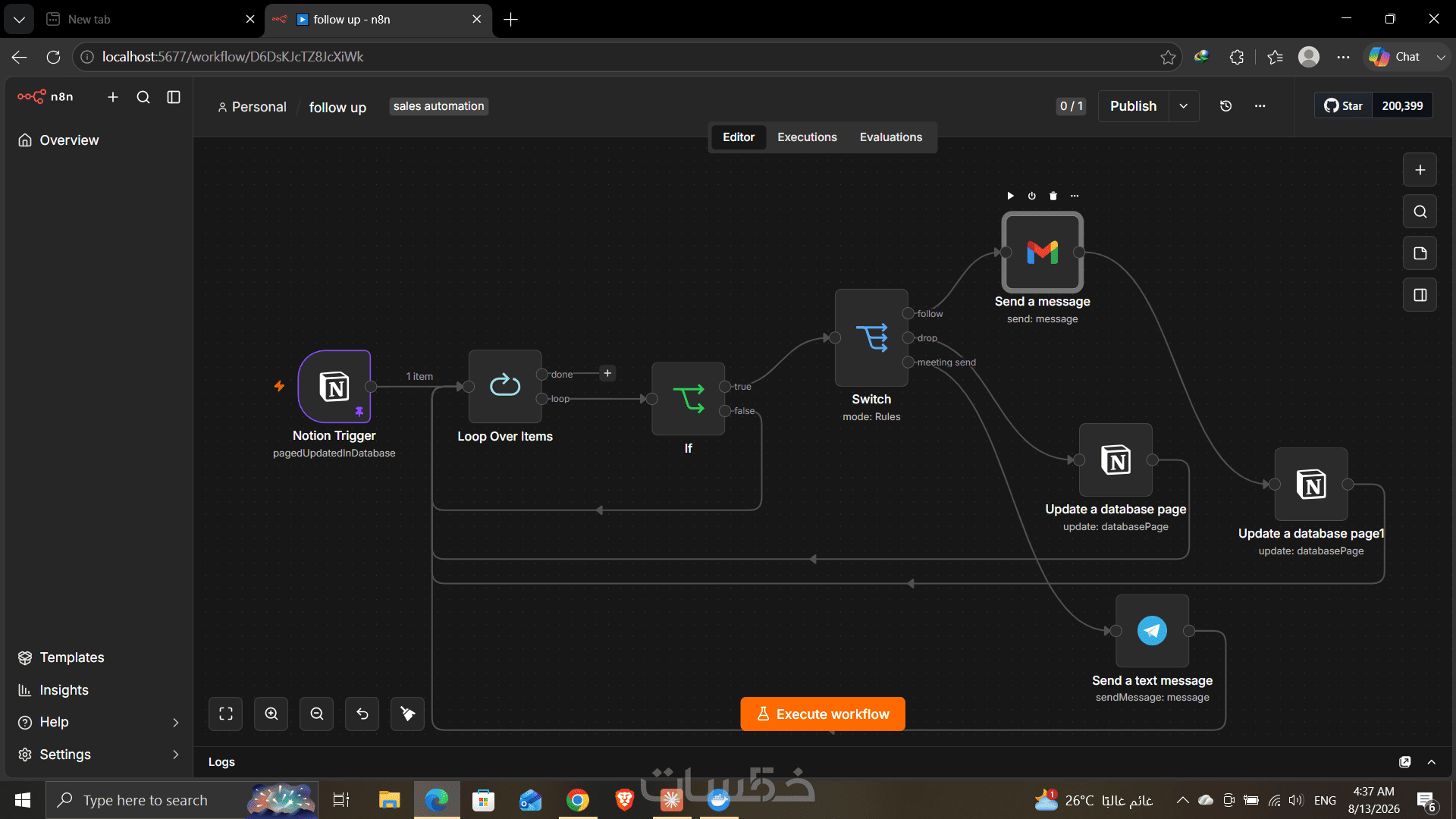Deactivate the Send a message node via power icon
This screenshot has height=819, width=1456.
[x=1031, y=196]
